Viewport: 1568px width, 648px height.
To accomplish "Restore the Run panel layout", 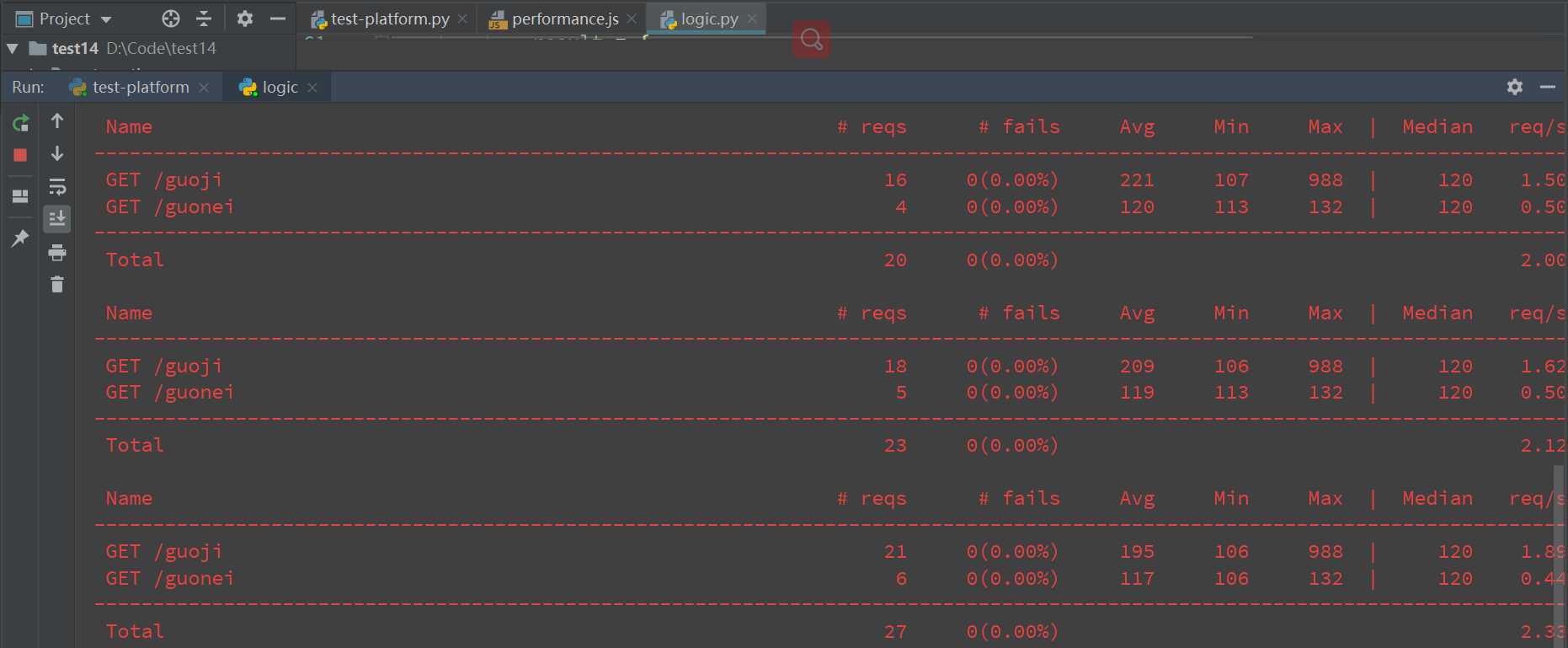I will tap(20, 196).
